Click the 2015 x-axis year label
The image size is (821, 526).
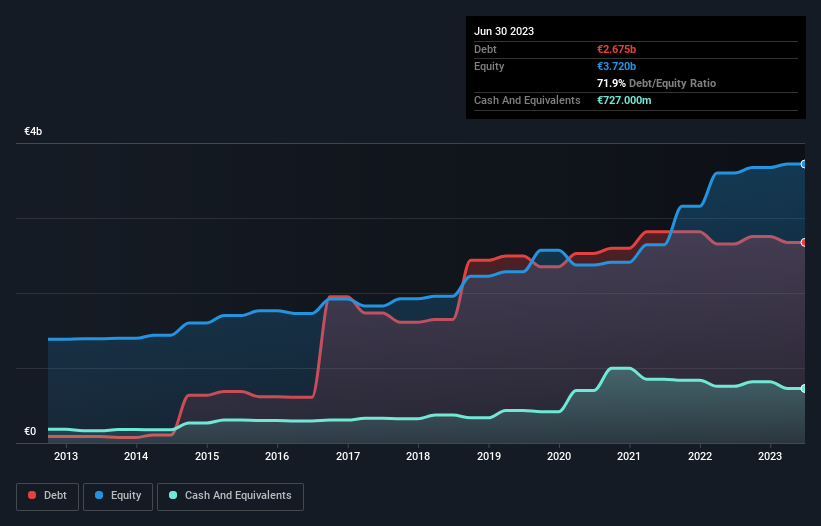207,456
